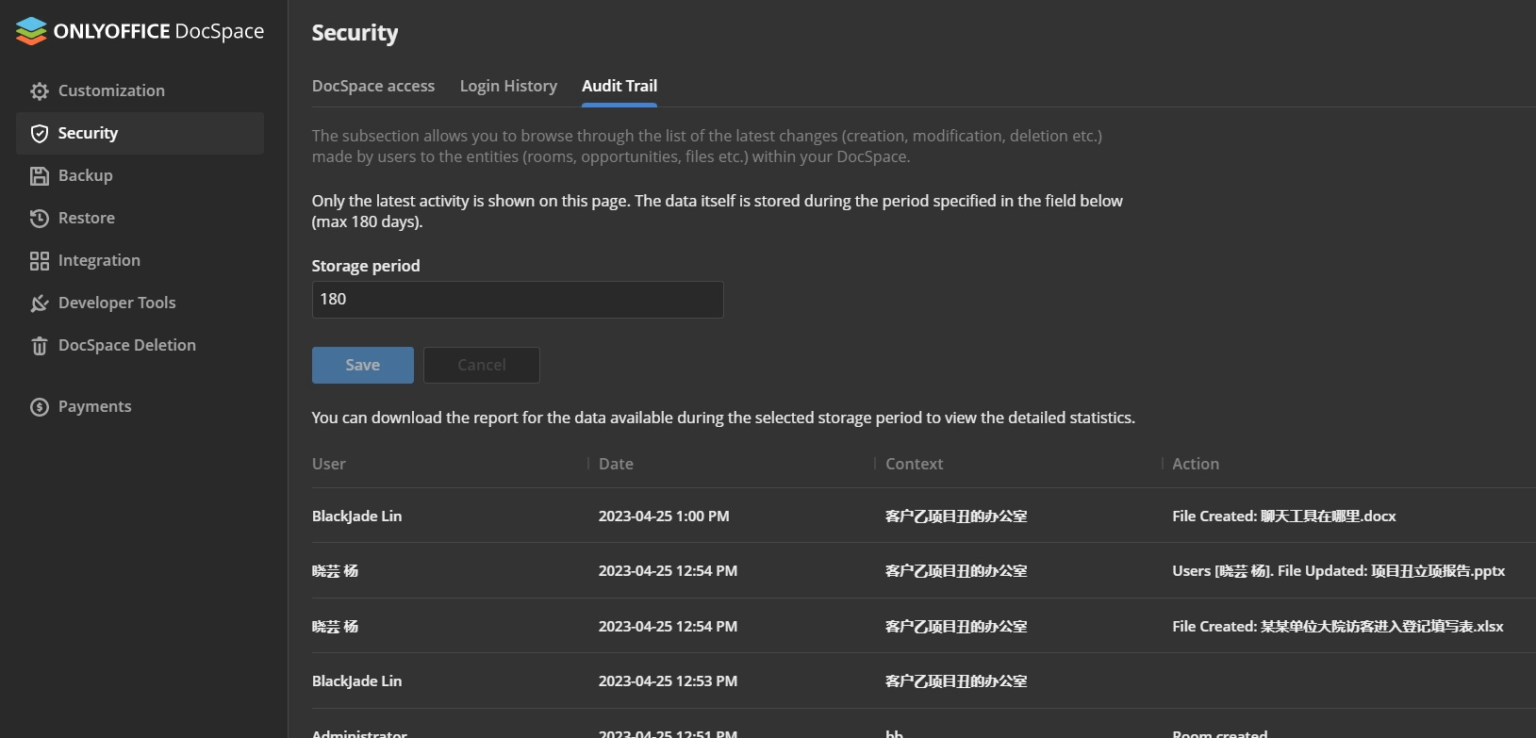Click inside the Storage period field
1536x738 pixels.
(517, 299)
